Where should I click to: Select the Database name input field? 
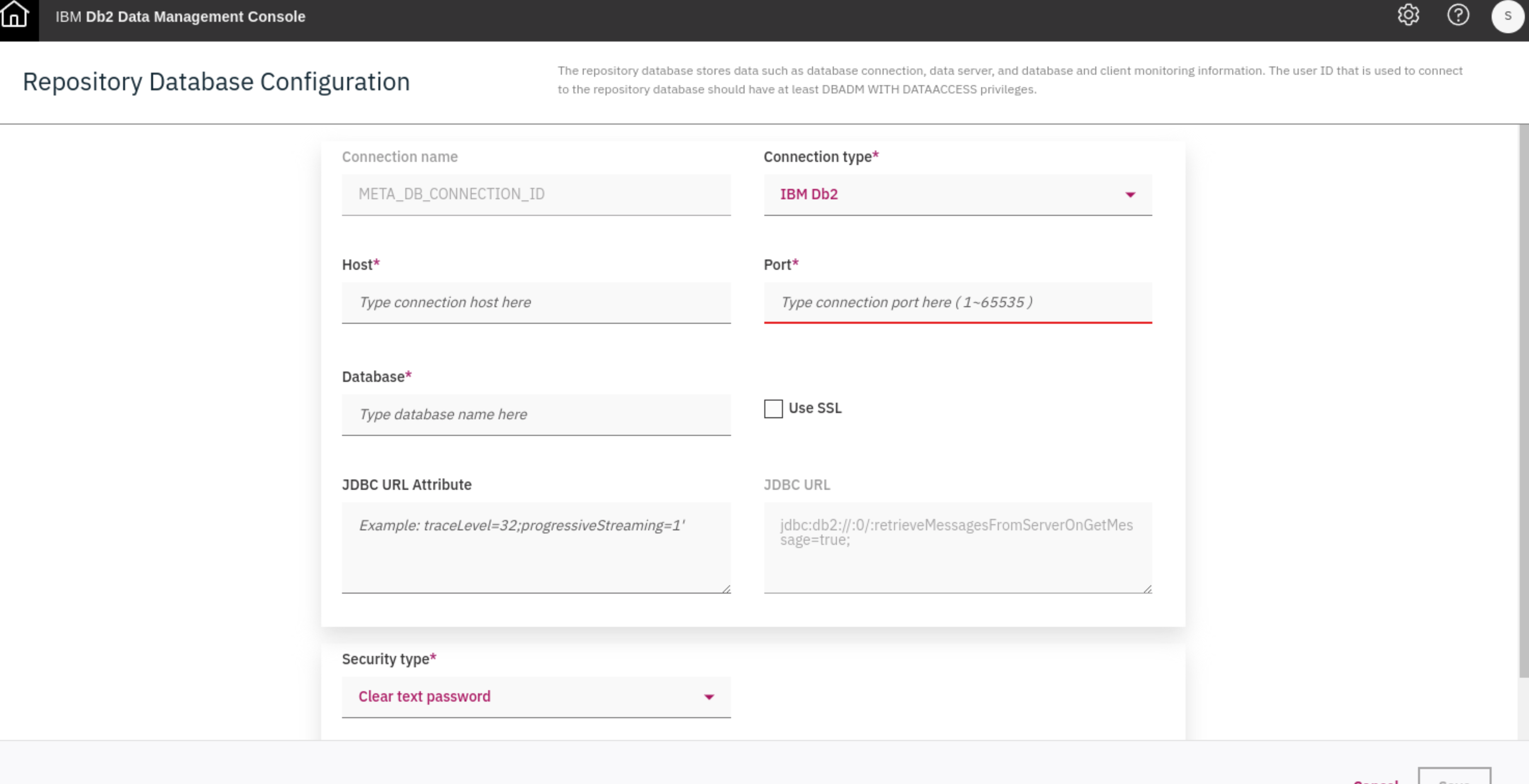click(x=536, y=415)
